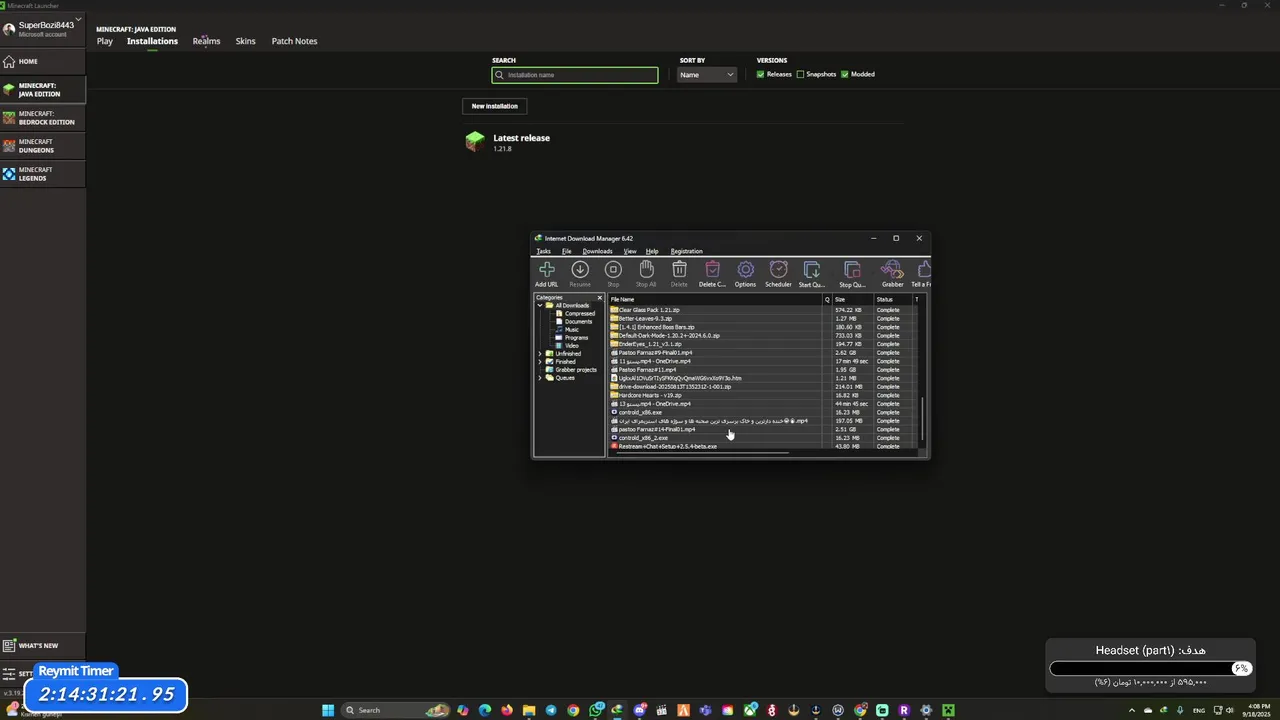Select Minecraft: Bedrock Edition in sidebar
The height and width of the screenshot is (720, 1280).
coord(43,118)
